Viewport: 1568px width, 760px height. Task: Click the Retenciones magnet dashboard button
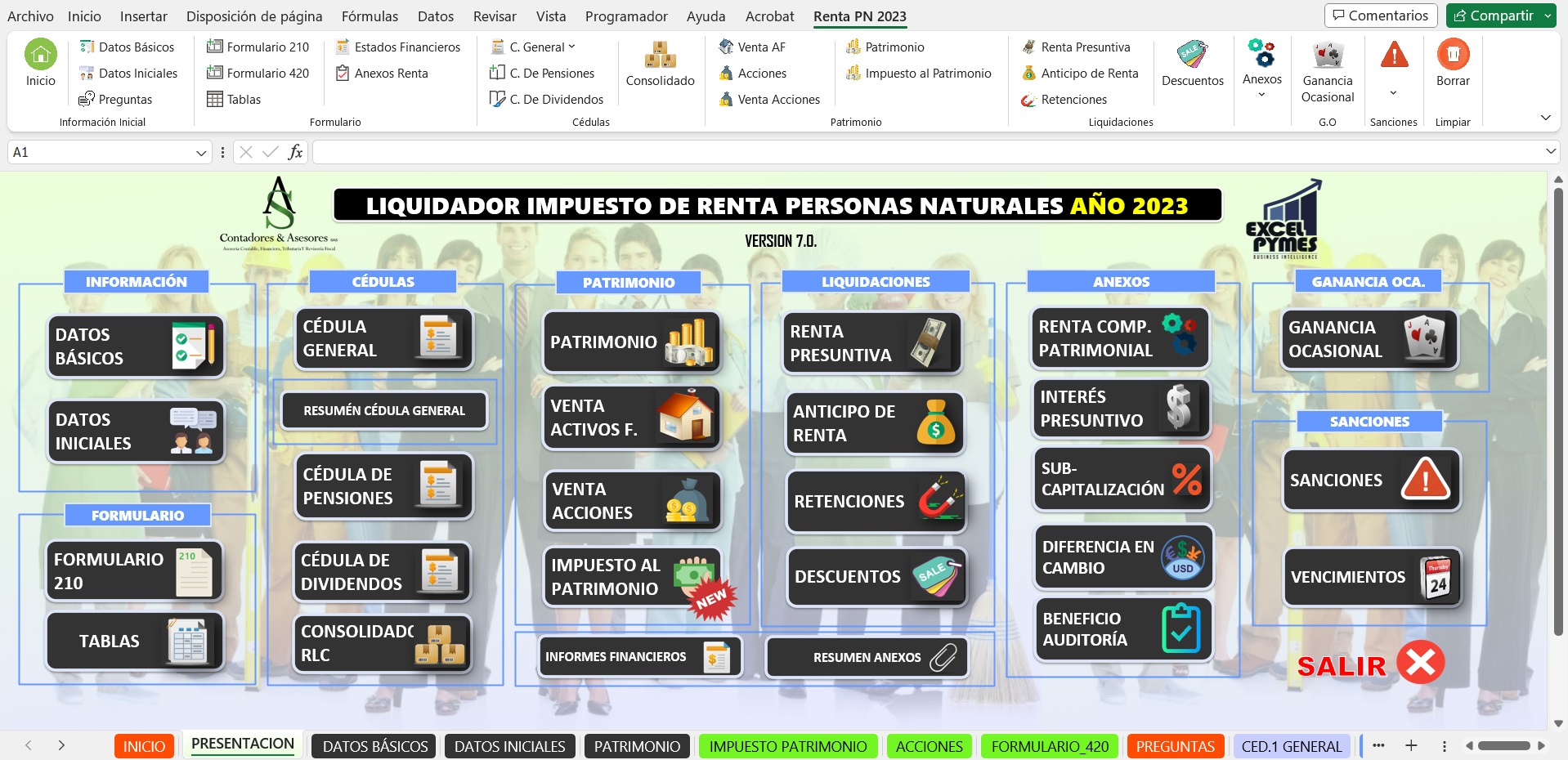tap(875, 502)
